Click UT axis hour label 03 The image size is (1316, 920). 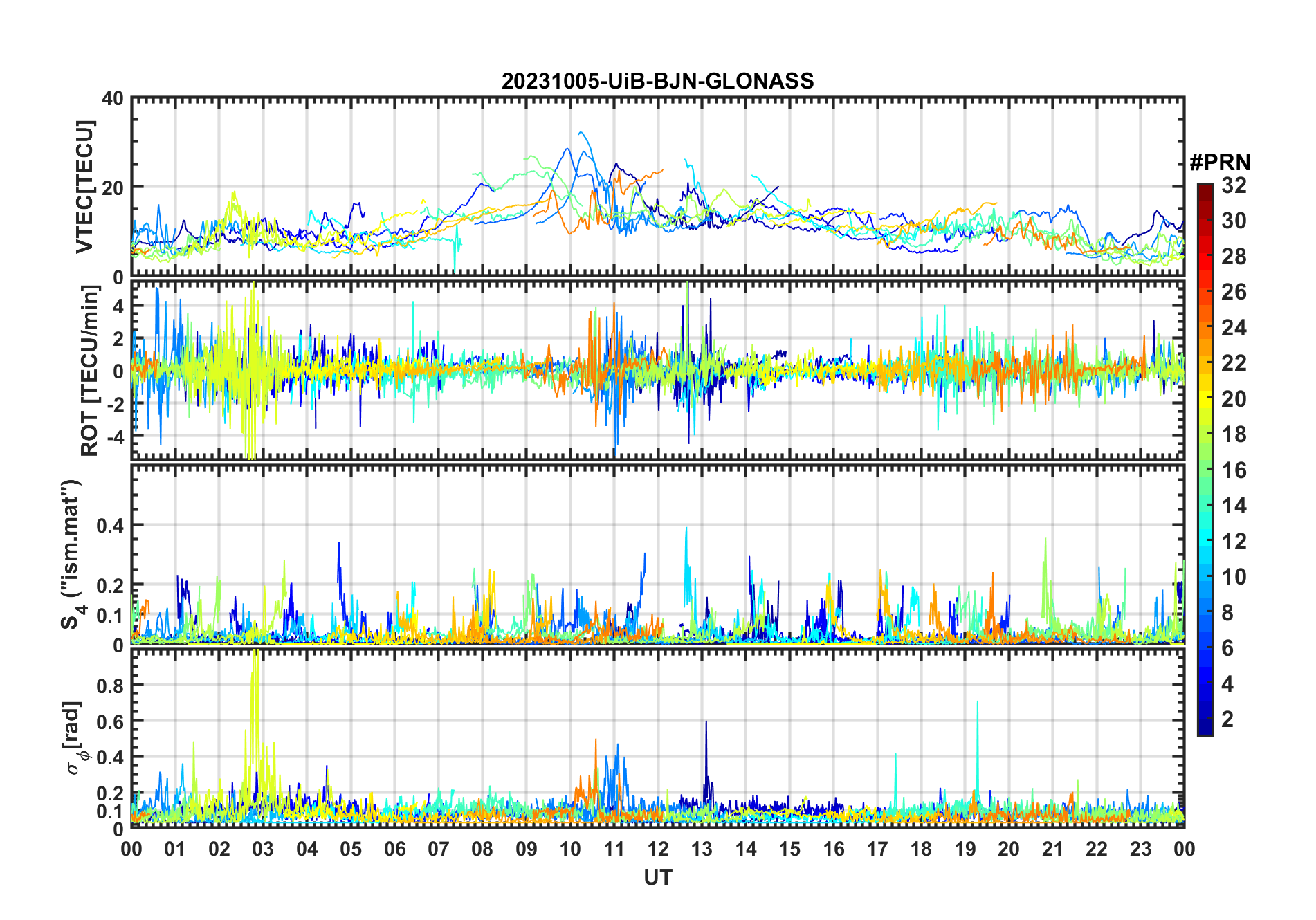263,849
